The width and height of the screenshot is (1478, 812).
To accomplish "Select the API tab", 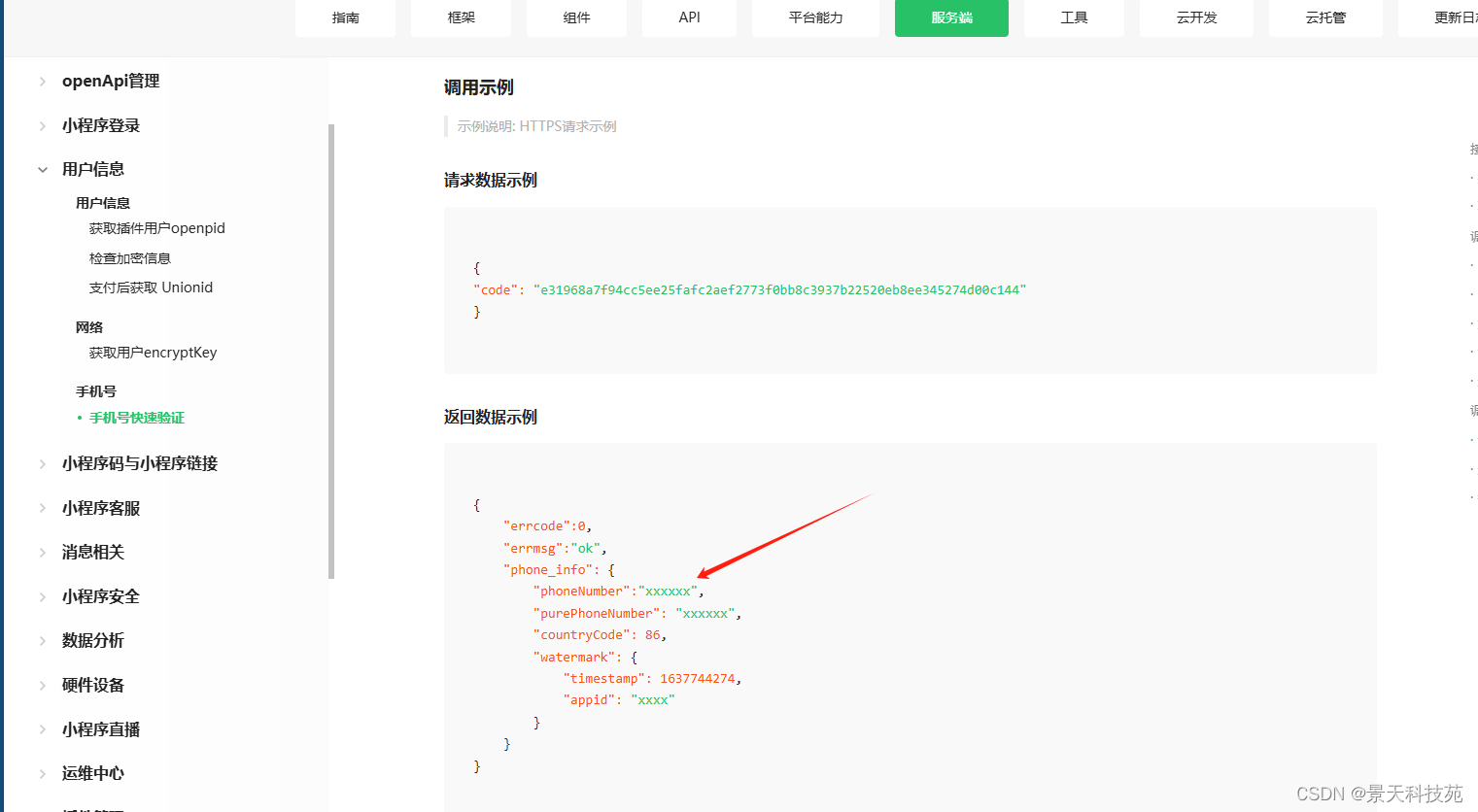I will click(x=689, y=17).
